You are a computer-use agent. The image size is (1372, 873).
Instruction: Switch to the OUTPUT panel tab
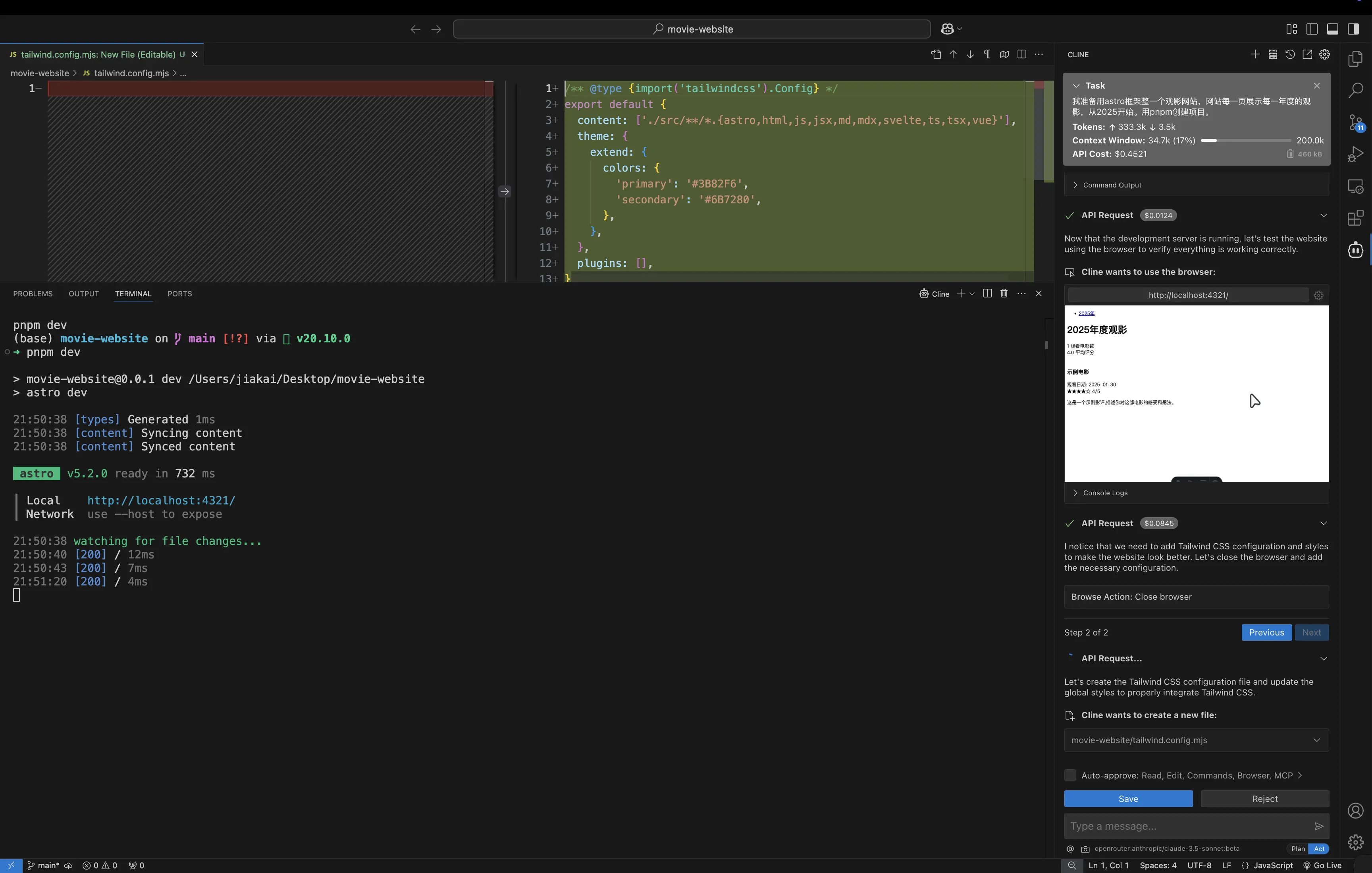[x=84, y=294]
